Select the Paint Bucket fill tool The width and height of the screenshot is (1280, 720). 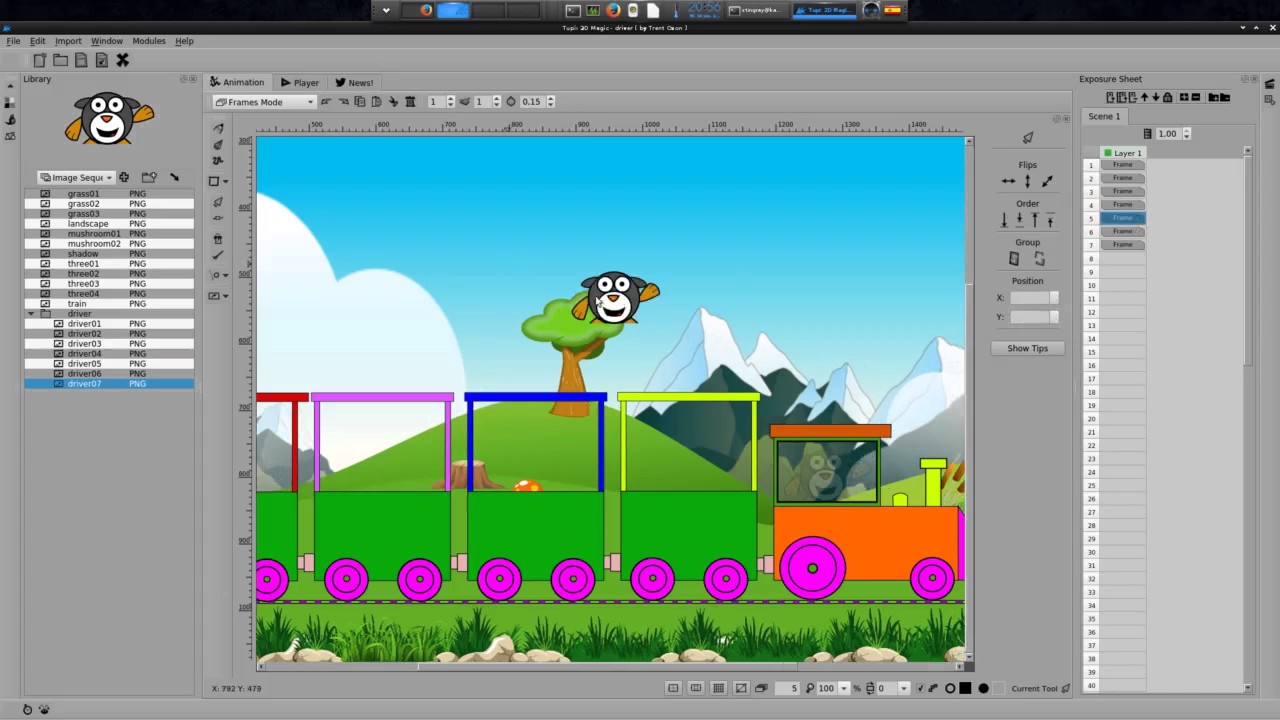[218, 239]
